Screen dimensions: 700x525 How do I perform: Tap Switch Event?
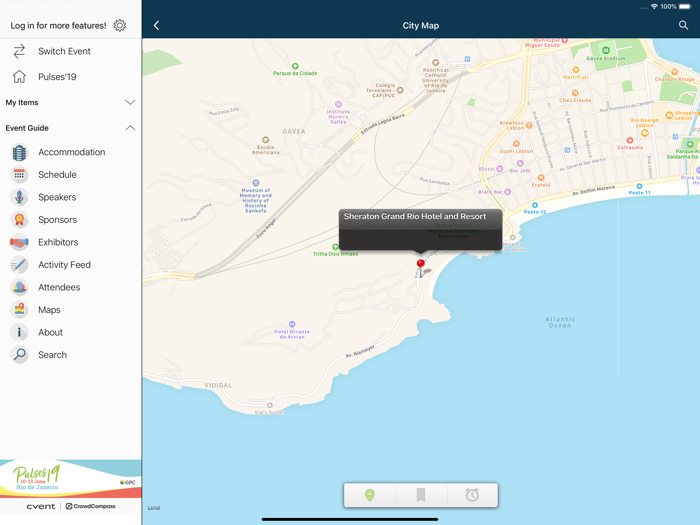[x=64, y=51]
